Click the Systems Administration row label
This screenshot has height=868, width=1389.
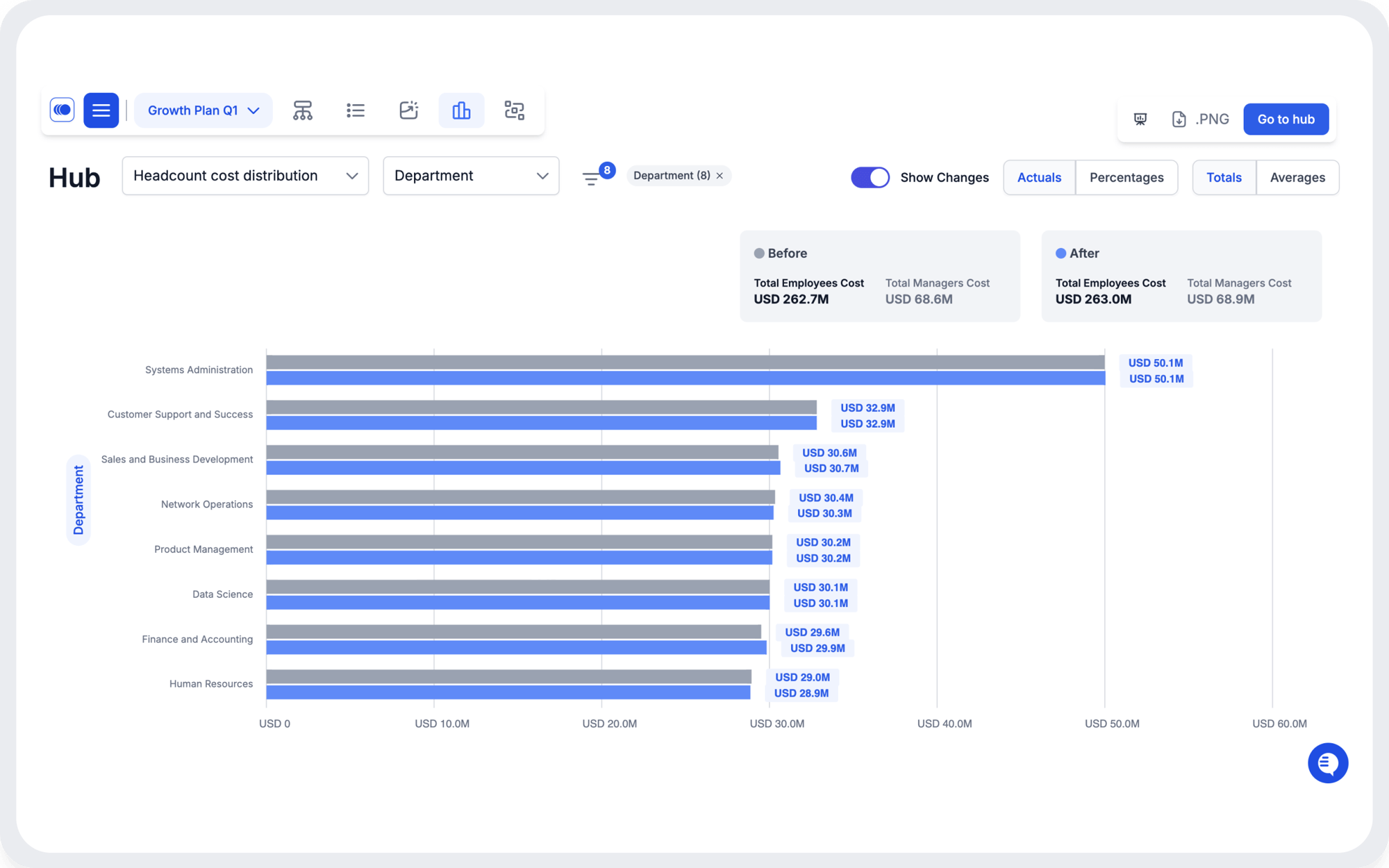(x=199, y=369)
